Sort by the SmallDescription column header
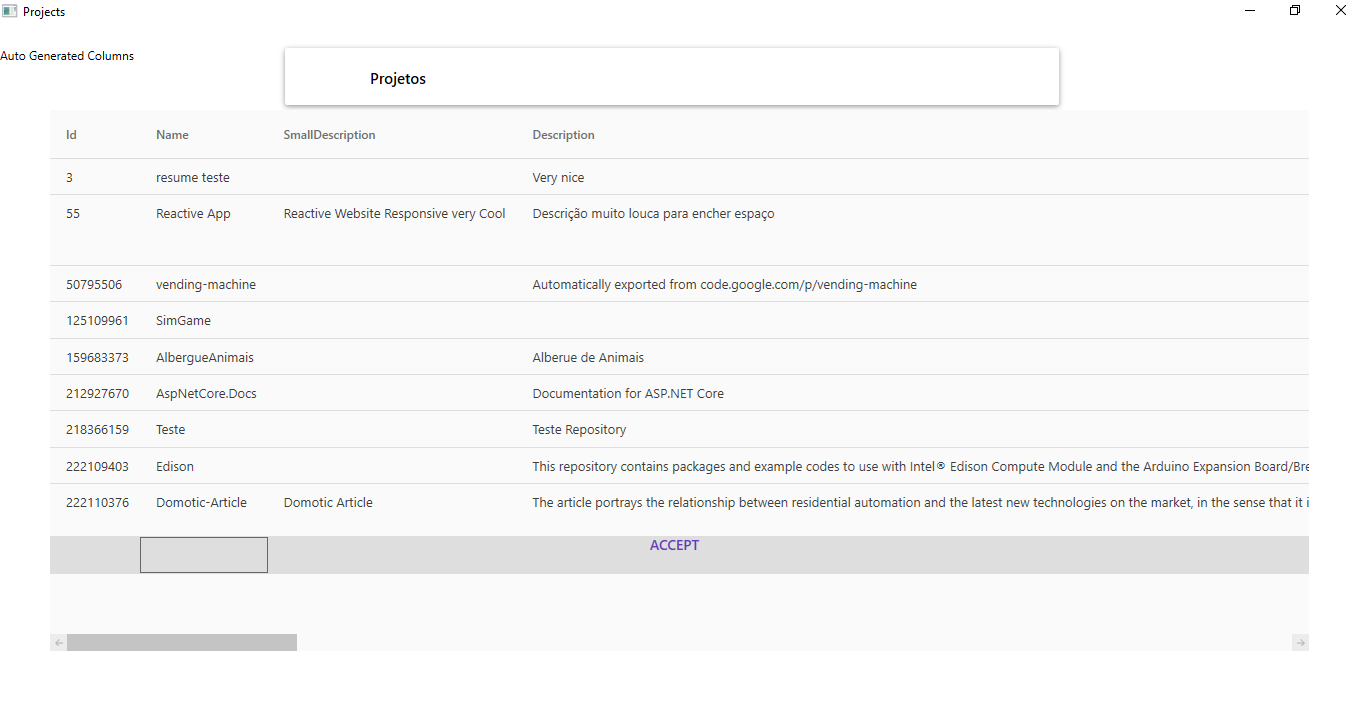This screenshot has width=1366, height=728. tap(329, 135)
